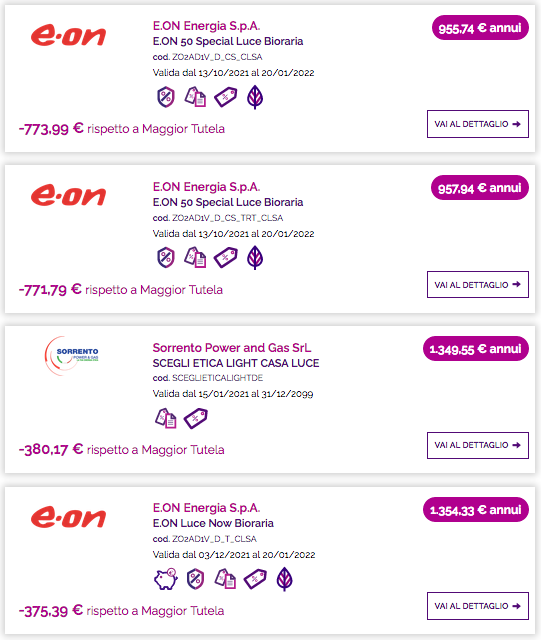541x640 pixels.
Task: Click price tag icon in Sorrento offer
Action: coord(196,418)
